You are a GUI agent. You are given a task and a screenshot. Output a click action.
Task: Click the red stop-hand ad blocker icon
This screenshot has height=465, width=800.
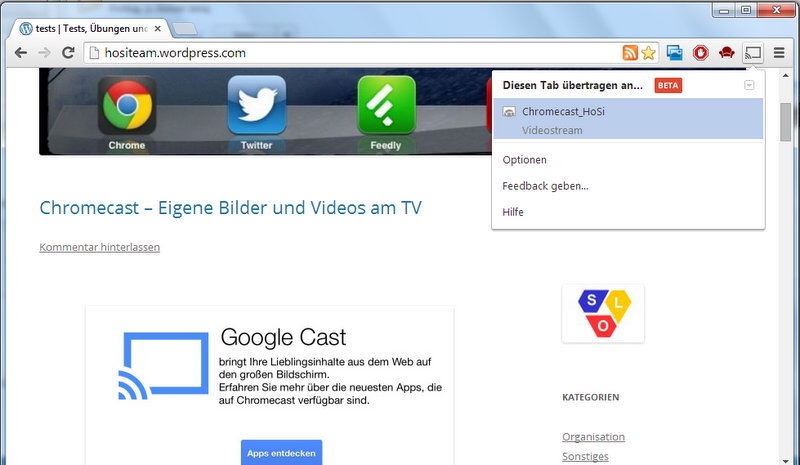(x=701, y=52)
